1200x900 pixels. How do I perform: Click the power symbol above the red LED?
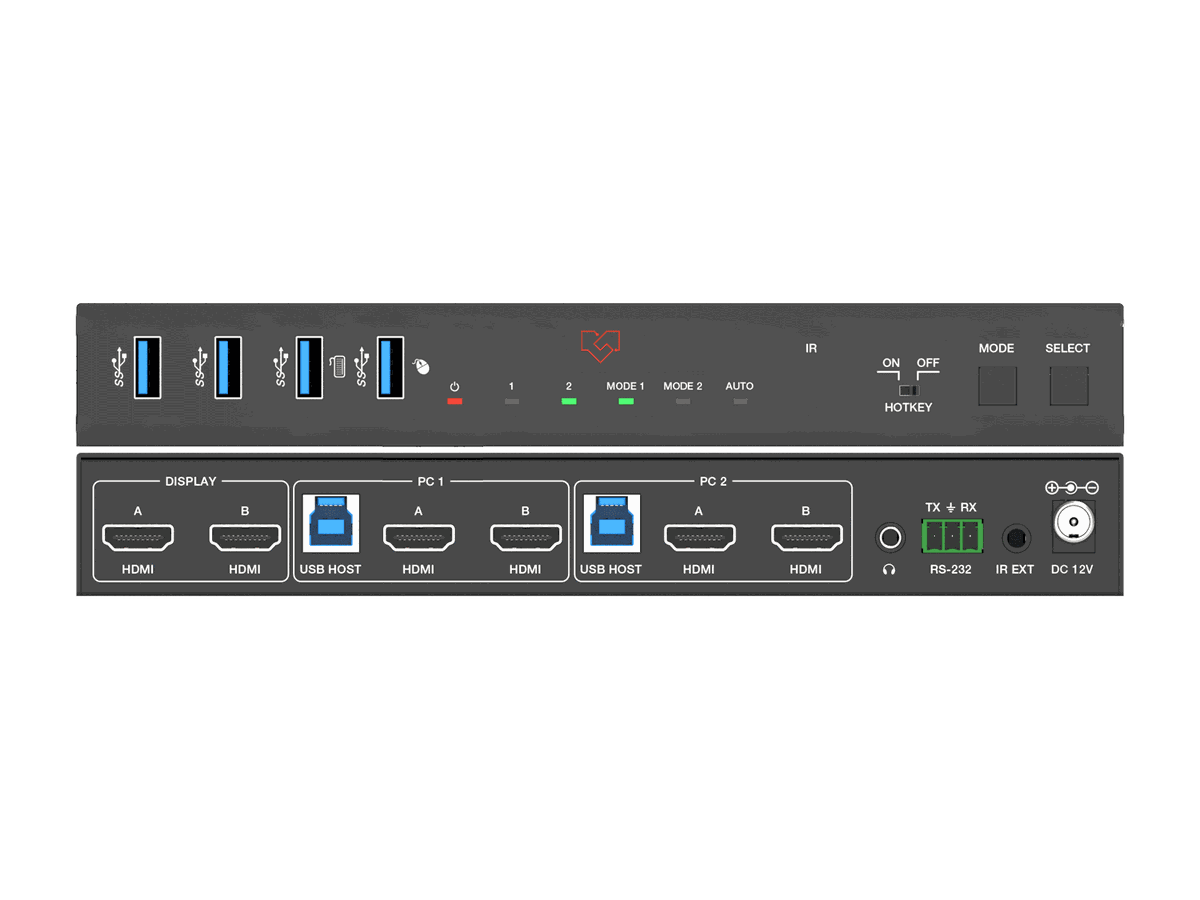pyautogui.click(x=455, y=386)
